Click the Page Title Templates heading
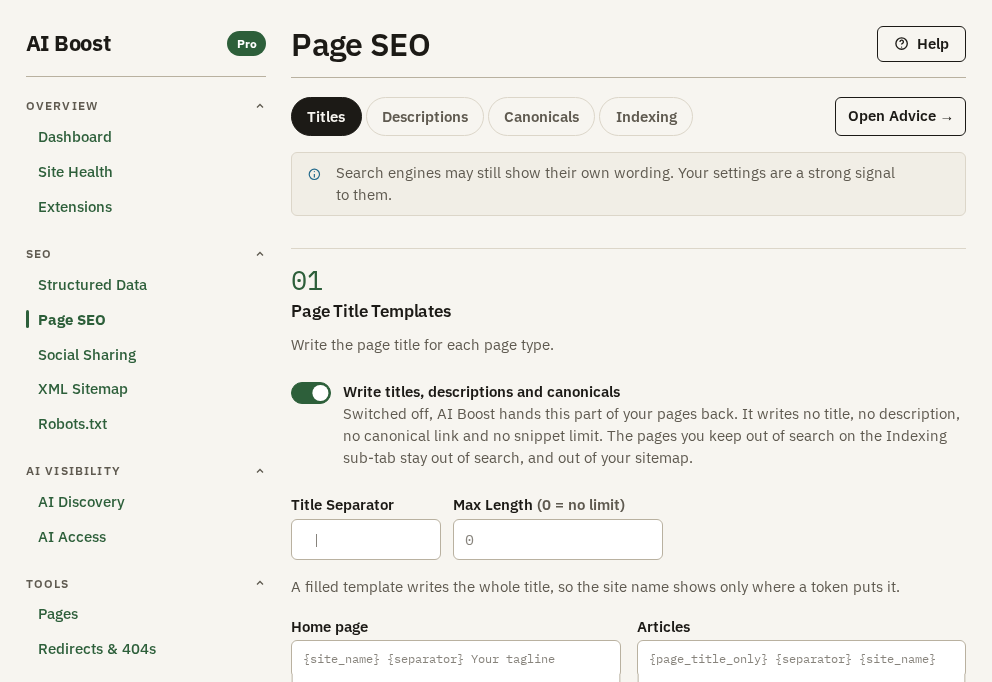 tap(371, 311)
